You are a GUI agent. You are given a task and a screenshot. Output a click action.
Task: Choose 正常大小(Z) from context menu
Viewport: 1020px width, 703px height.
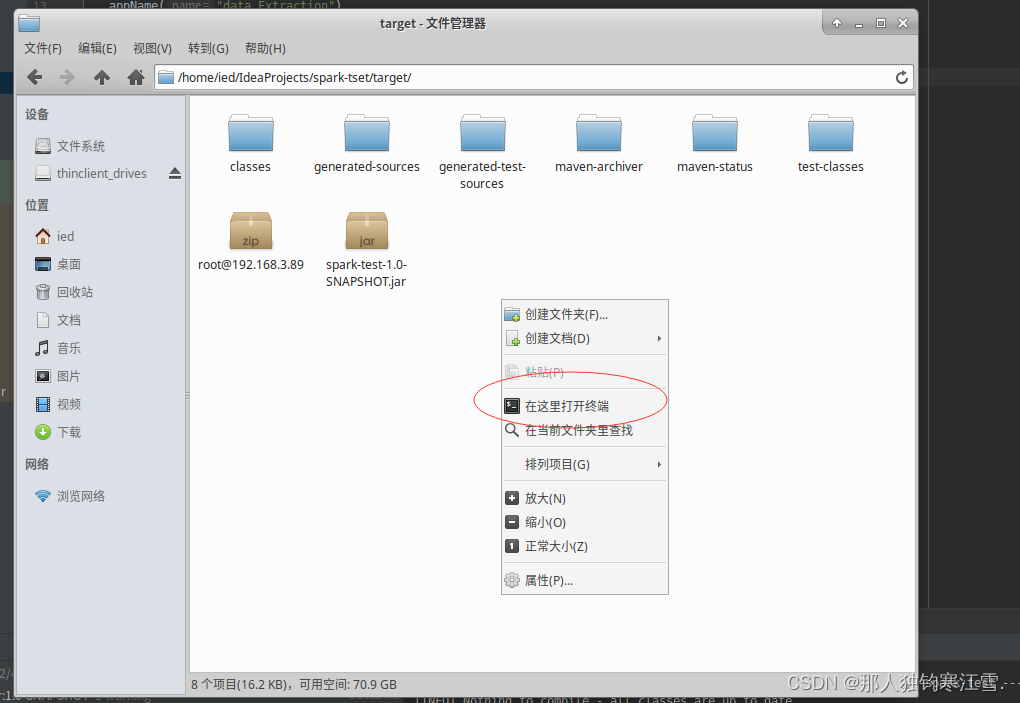point(585,546)
